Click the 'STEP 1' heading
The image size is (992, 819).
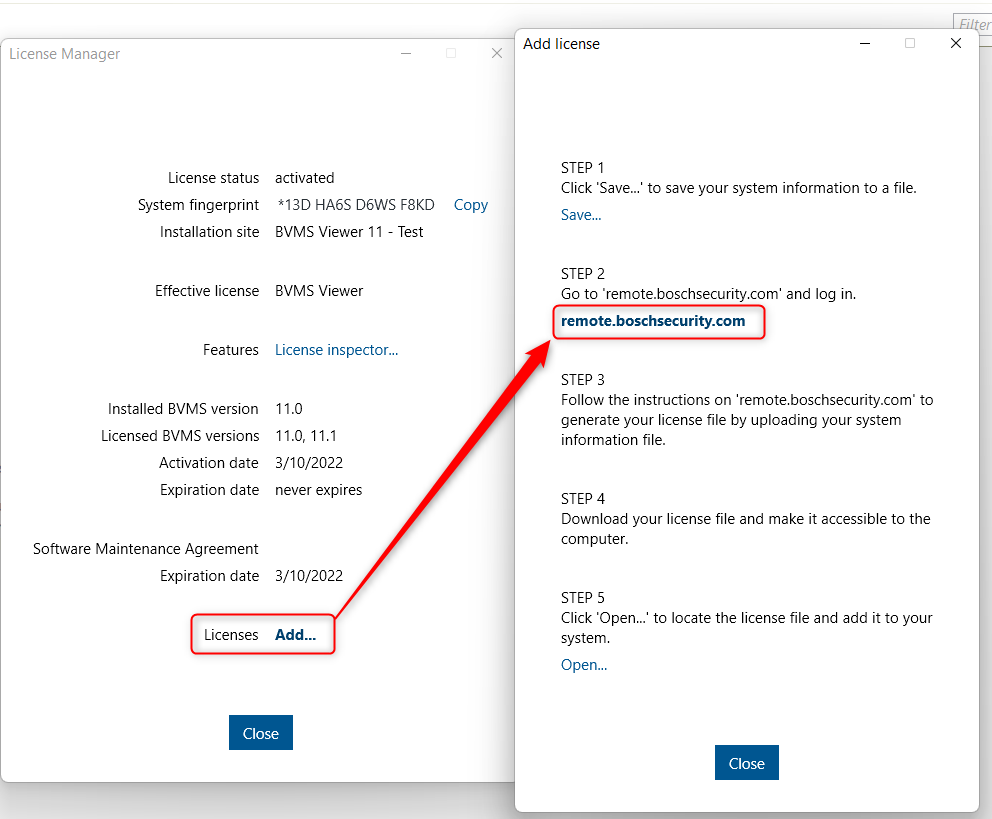pos(582,168)
